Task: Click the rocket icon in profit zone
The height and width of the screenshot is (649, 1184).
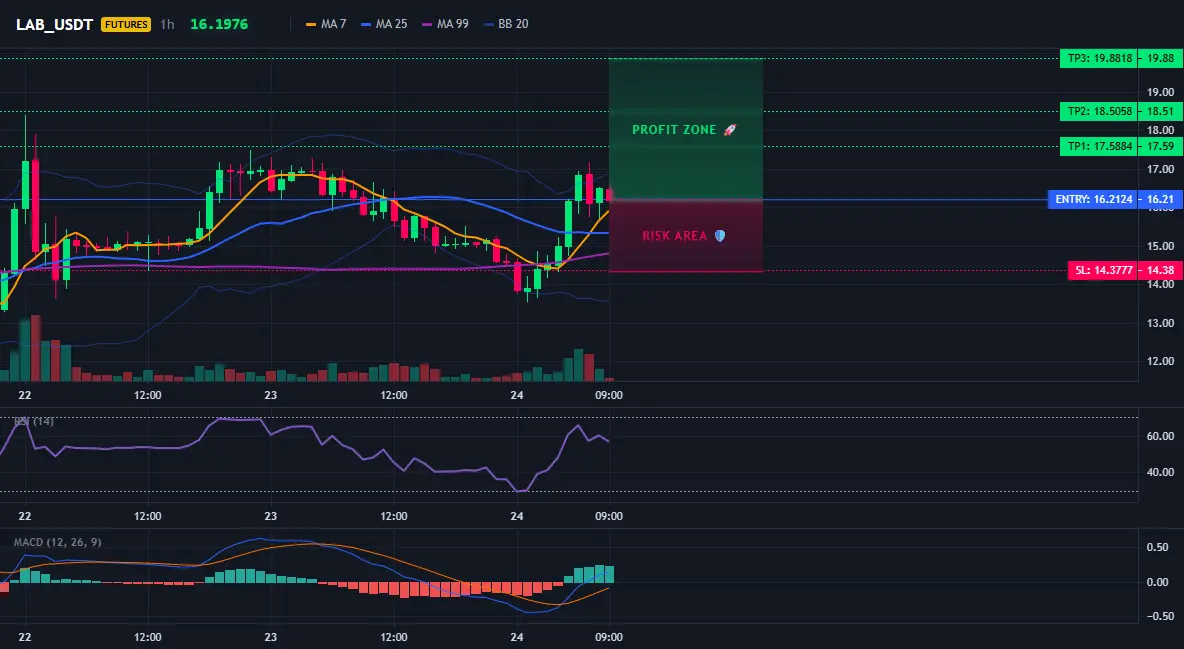Action: pyautogui.click(x=729, y=130)
